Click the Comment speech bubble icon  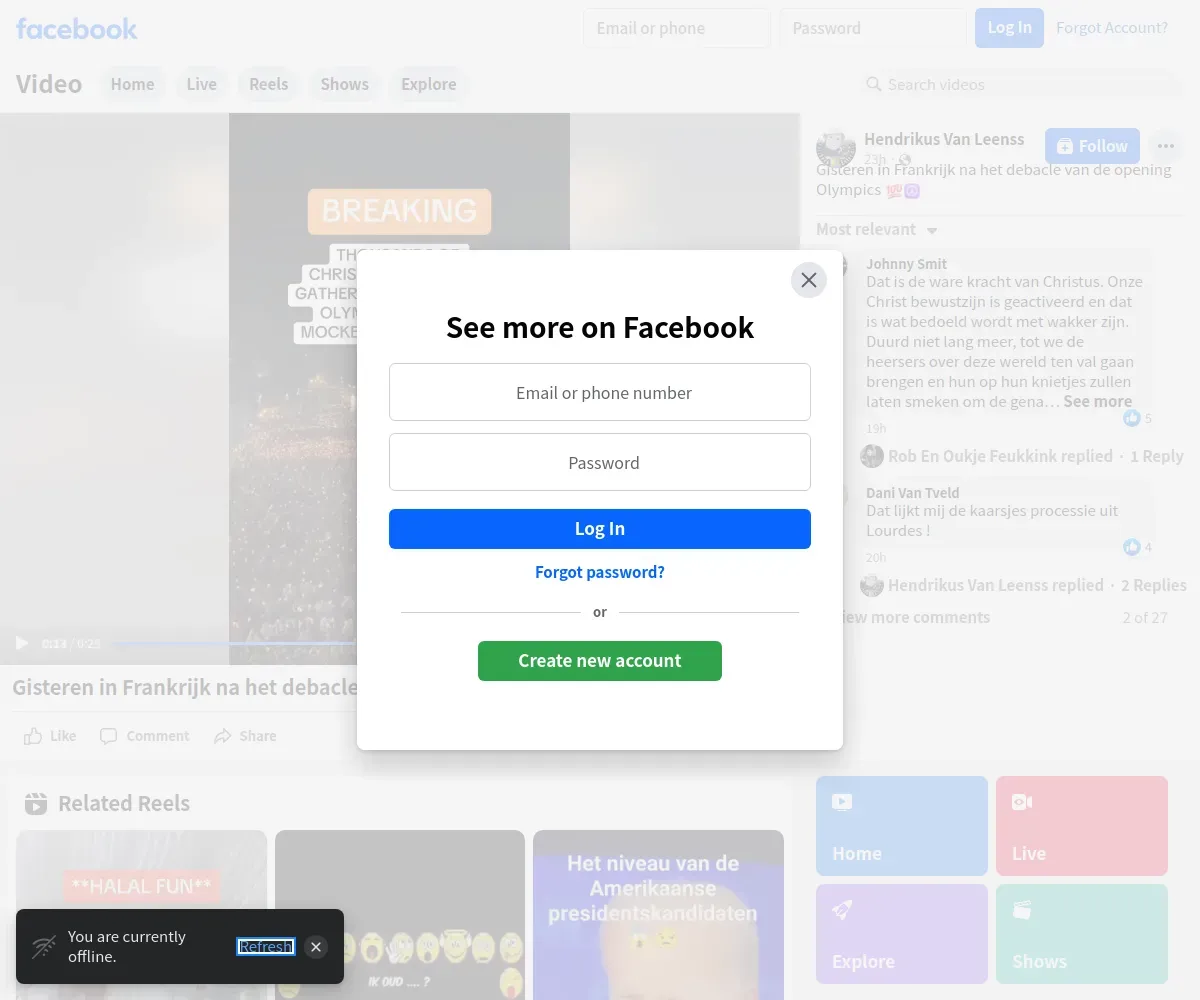tap(108, 736)
